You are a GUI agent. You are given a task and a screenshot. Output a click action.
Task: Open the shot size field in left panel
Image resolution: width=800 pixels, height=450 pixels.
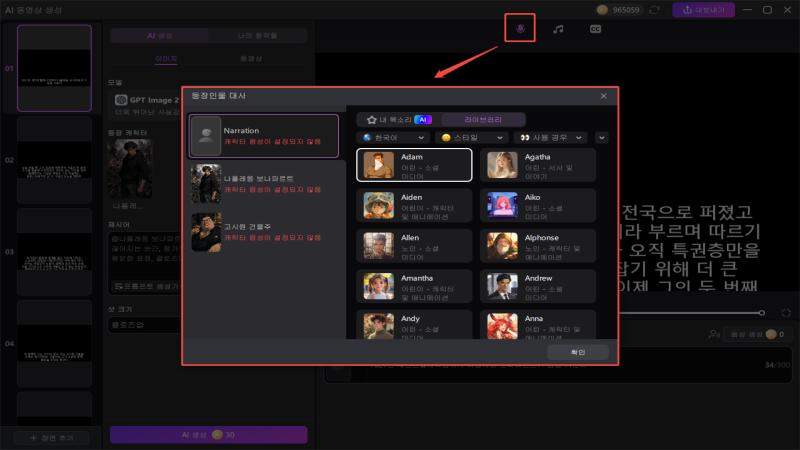[145, 324]
